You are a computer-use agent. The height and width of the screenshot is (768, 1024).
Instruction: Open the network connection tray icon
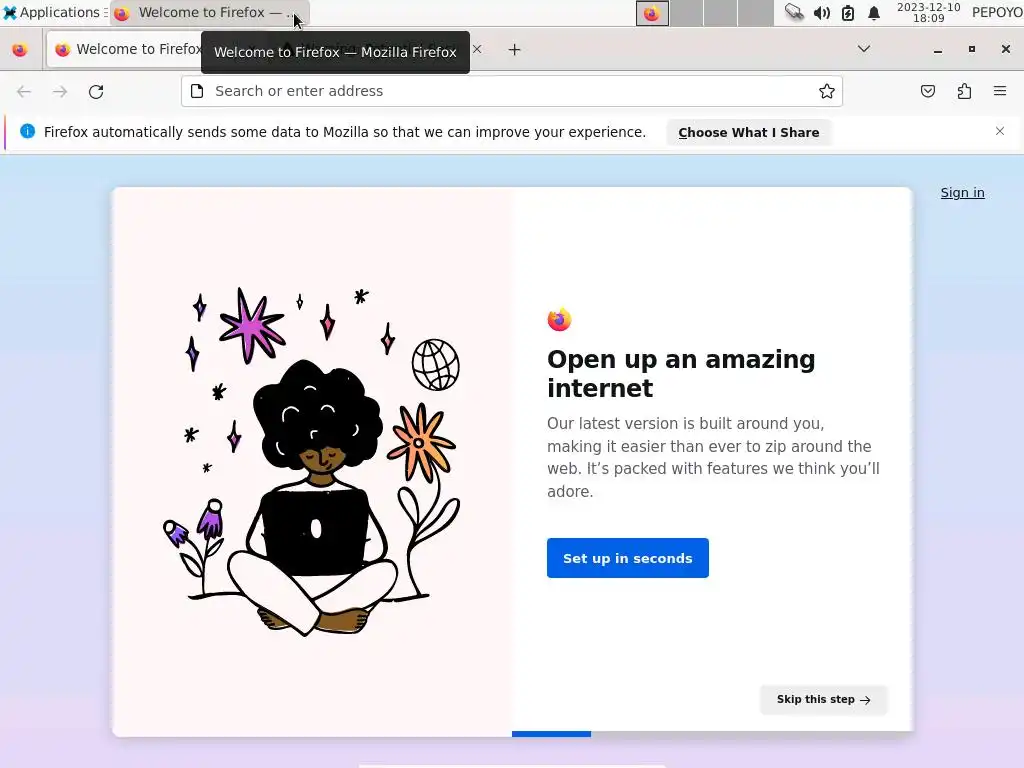point(794,12)
